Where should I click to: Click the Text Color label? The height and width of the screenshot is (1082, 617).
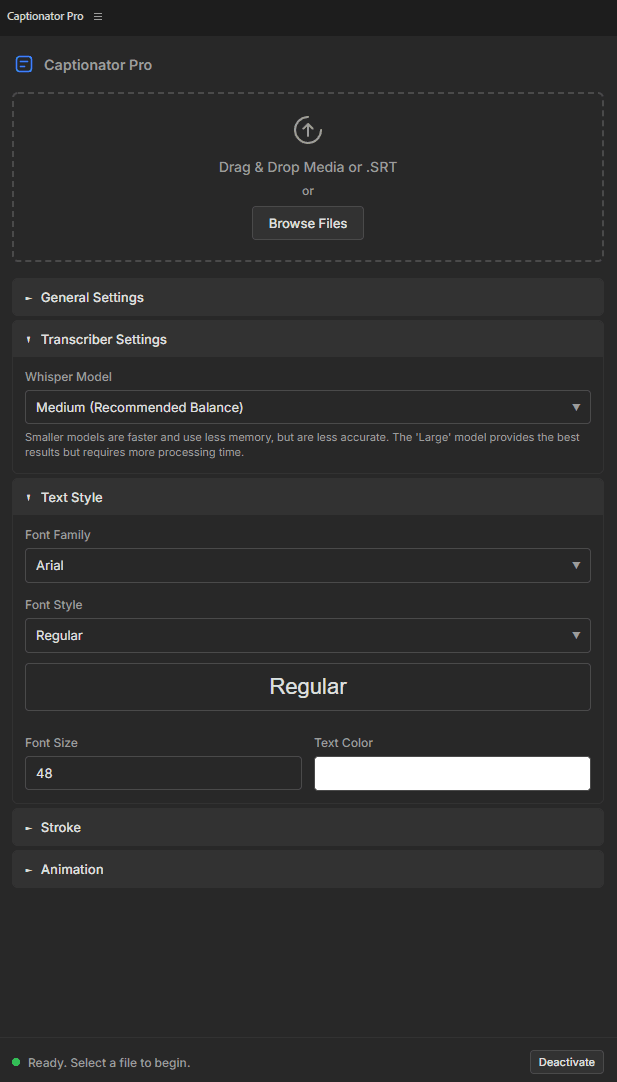point(344,742)
